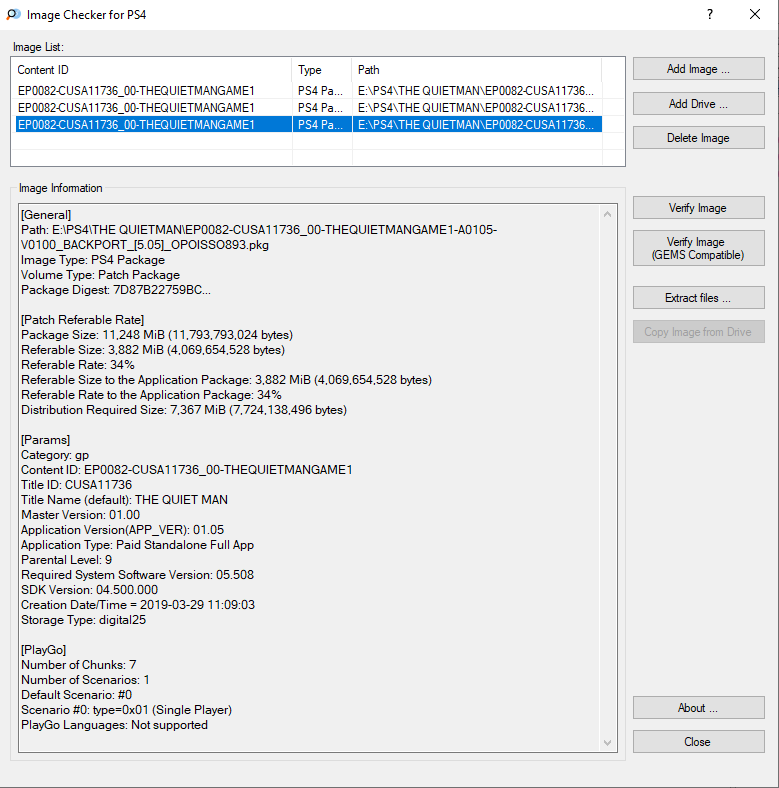Click the Image Type: PS4 Package line

[x=93, y=260]
